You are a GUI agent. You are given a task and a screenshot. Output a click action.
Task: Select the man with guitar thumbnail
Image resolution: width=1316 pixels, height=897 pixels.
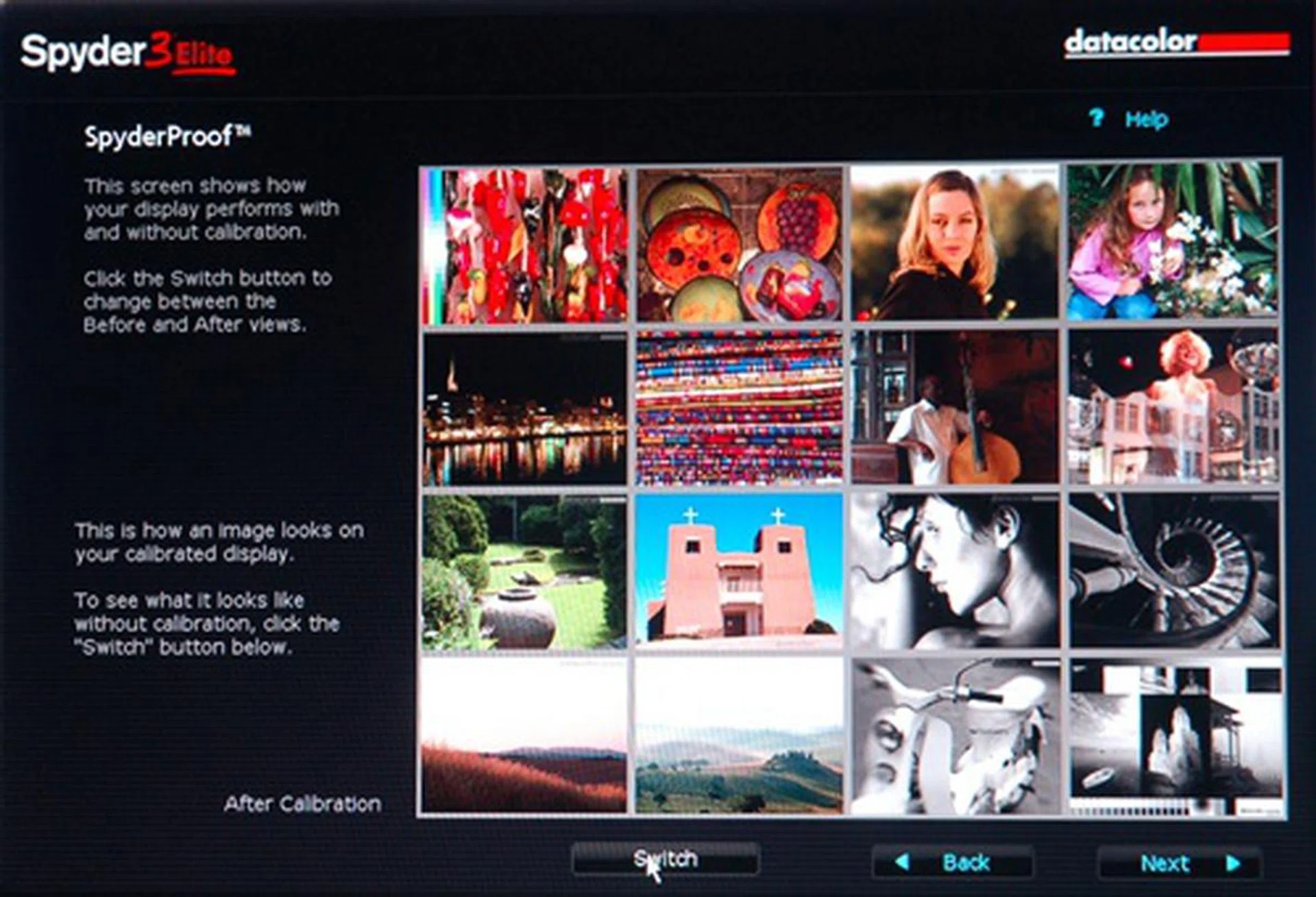954,408
